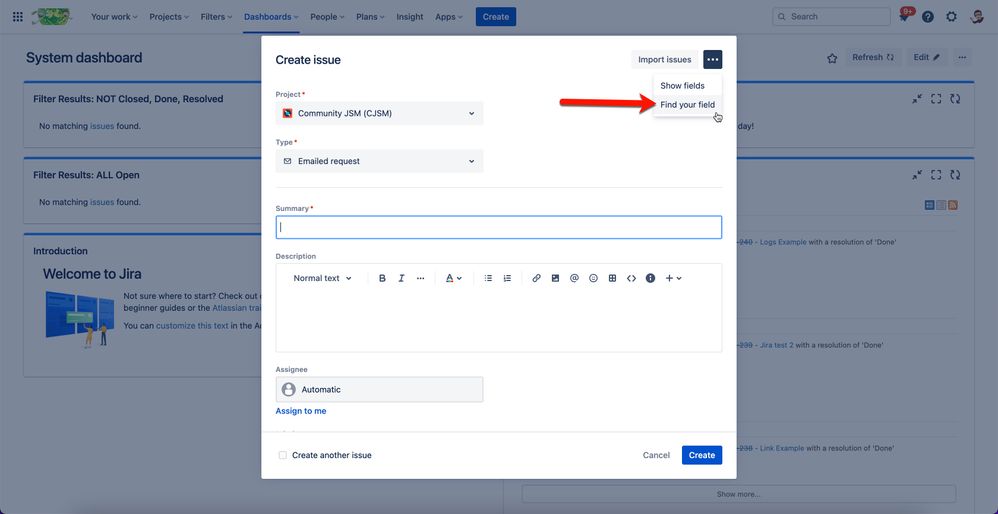
Task: Open the app switcher grid icon
Action: (18, 17)
